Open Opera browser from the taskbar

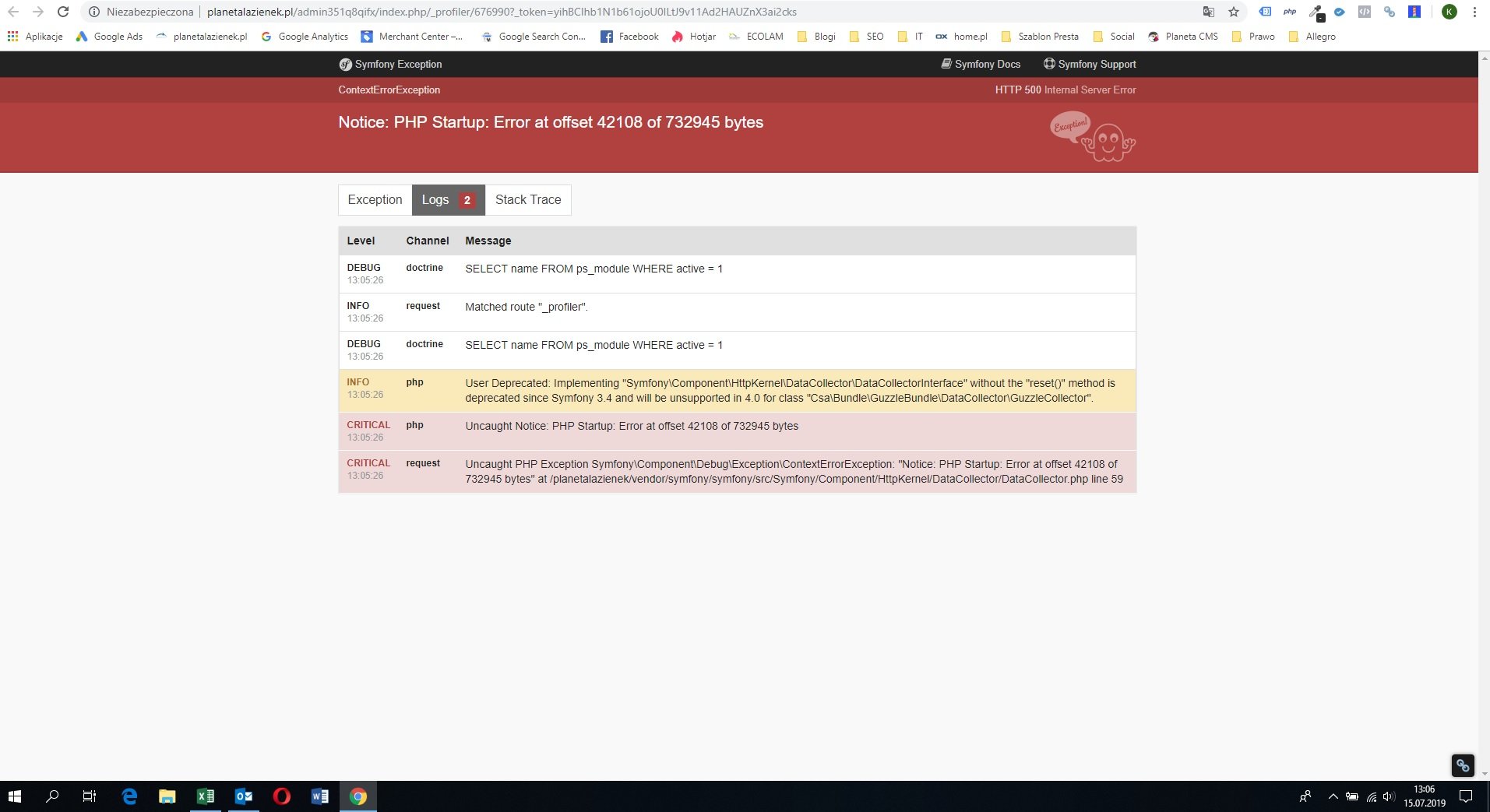point(282,796)
